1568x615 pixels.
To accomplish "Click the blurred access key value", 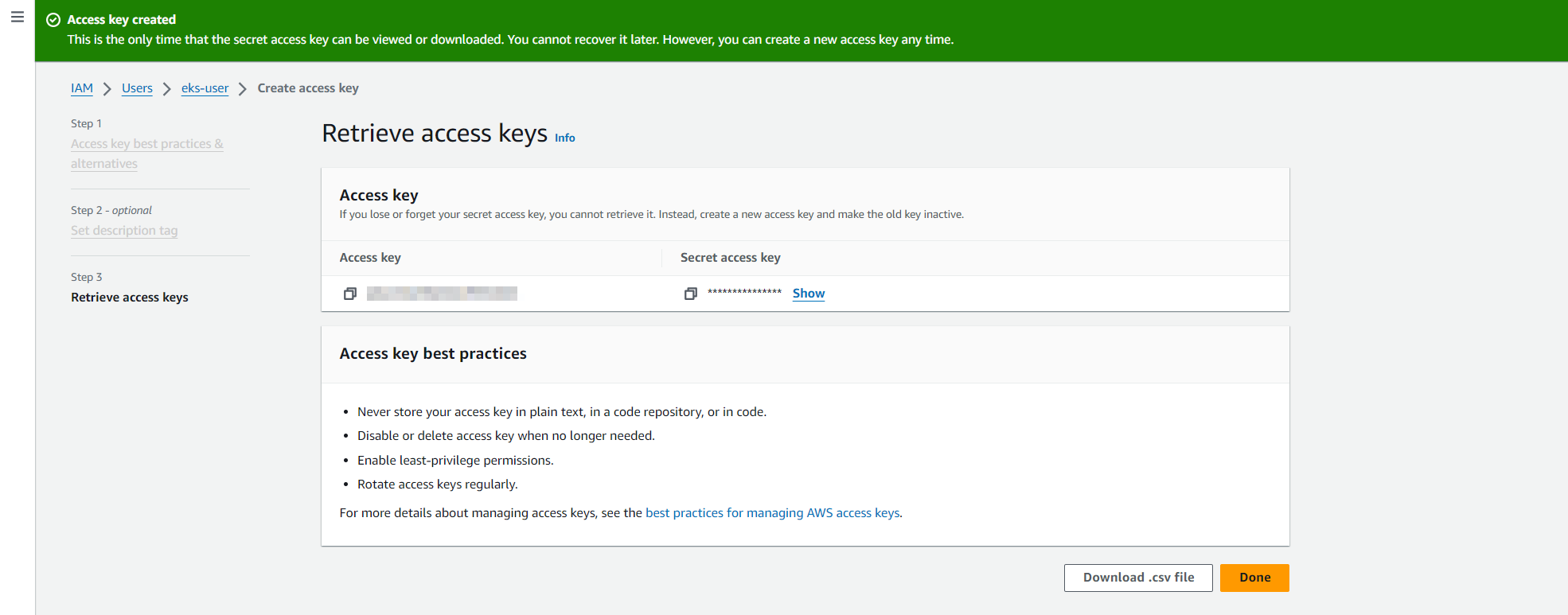I will [442, 294].
